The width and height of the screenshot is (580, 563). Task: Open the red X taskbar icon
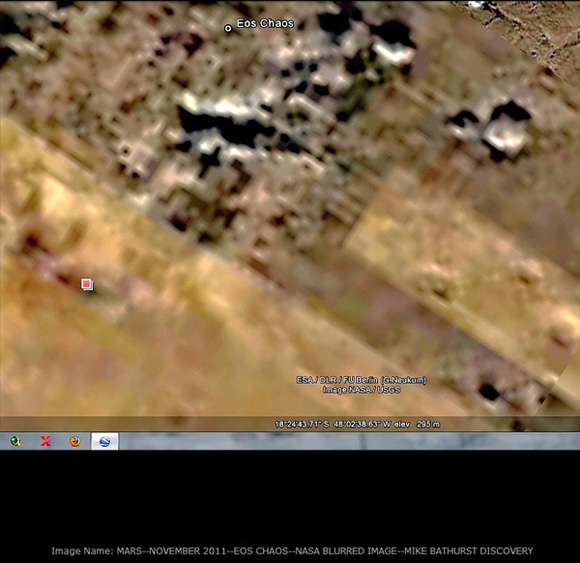click(x=45, y=441)
